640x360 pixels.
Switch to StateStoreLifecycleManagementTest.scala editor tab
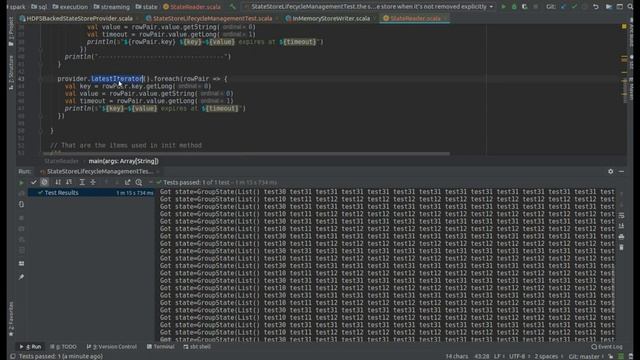tap(209, 18)
